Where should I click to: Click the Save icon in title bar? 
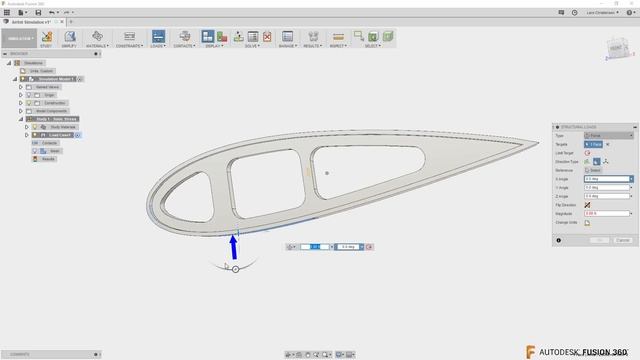38,13
